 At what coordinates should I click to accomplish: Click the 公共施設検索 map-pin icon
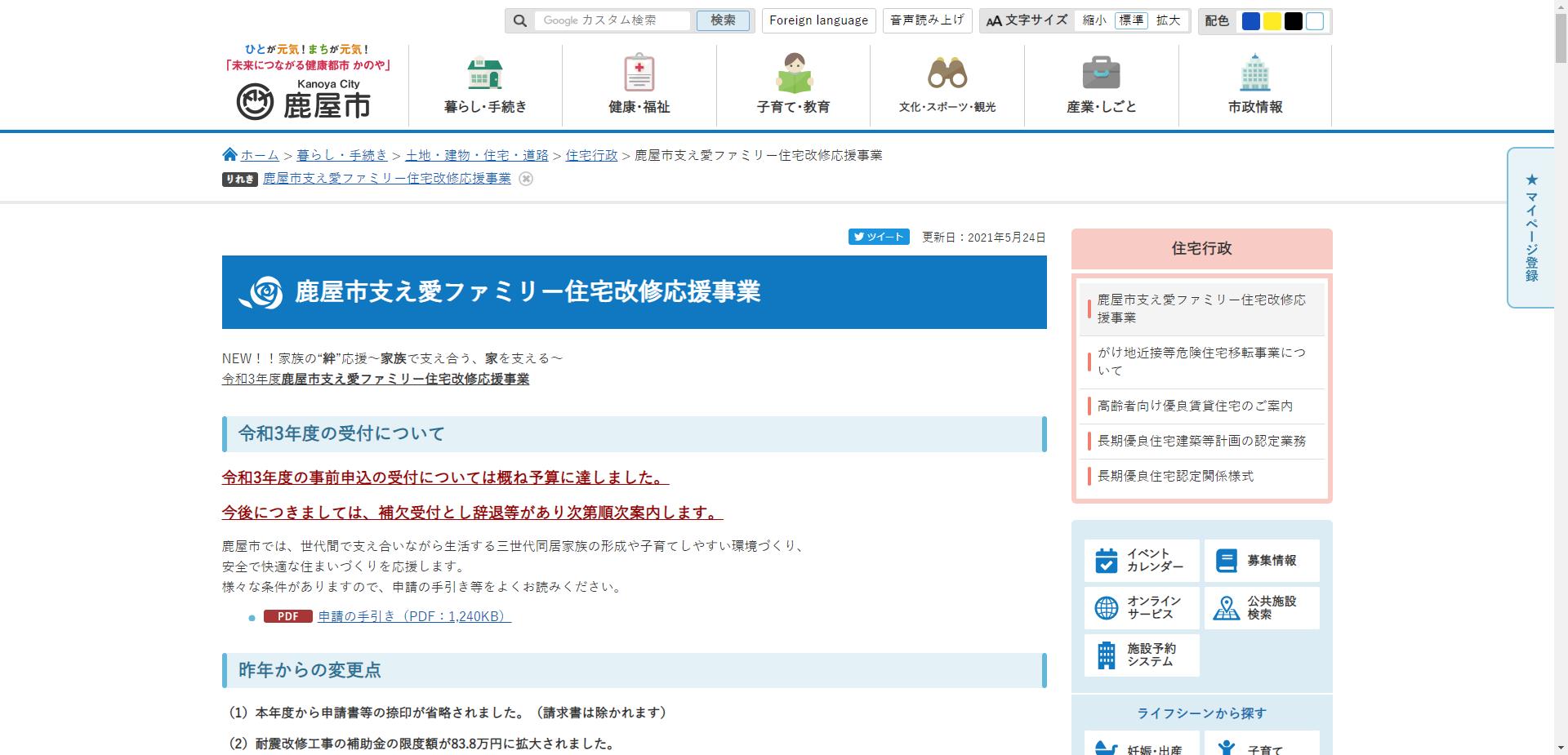click(x=1225, y=607)
